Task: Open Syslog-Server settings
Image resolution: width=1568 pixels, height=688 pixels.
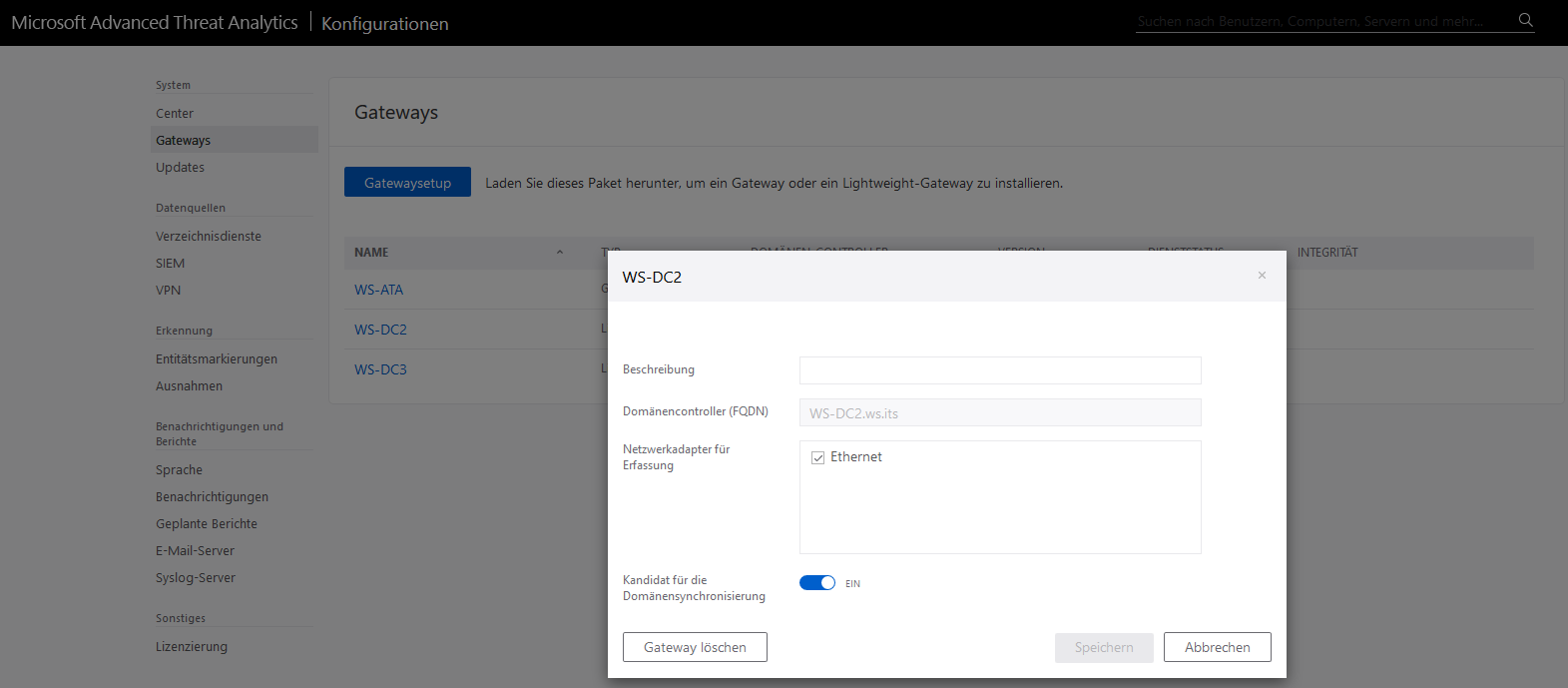Action: click(196, 578)
